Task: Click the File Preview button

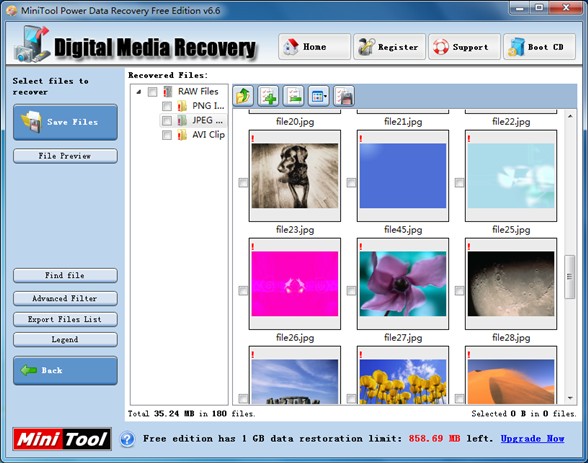Action: (65, 156)
